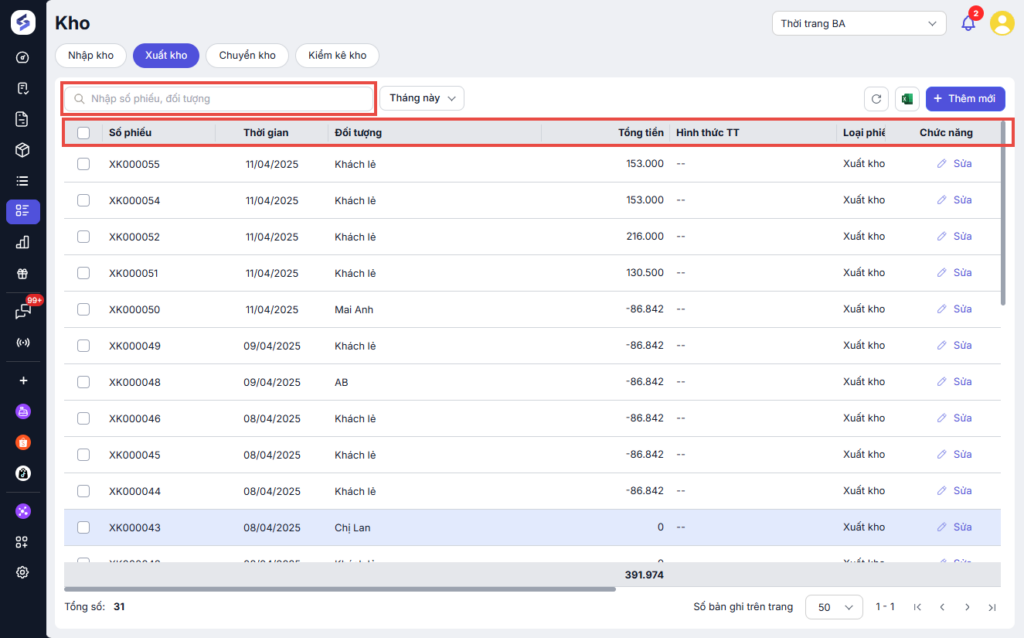Click the search field for số phiếu

coord(218,98)
